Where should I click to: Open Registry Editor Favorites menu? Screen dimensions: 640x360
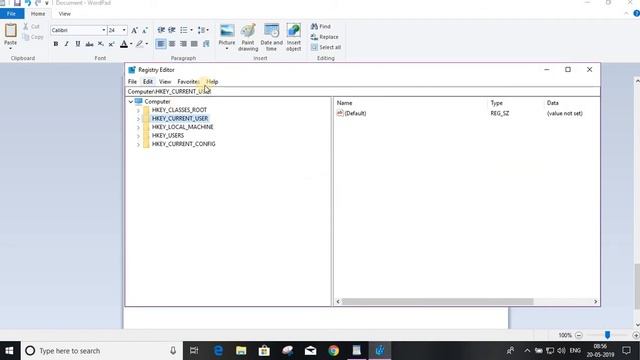pos(188,82)
